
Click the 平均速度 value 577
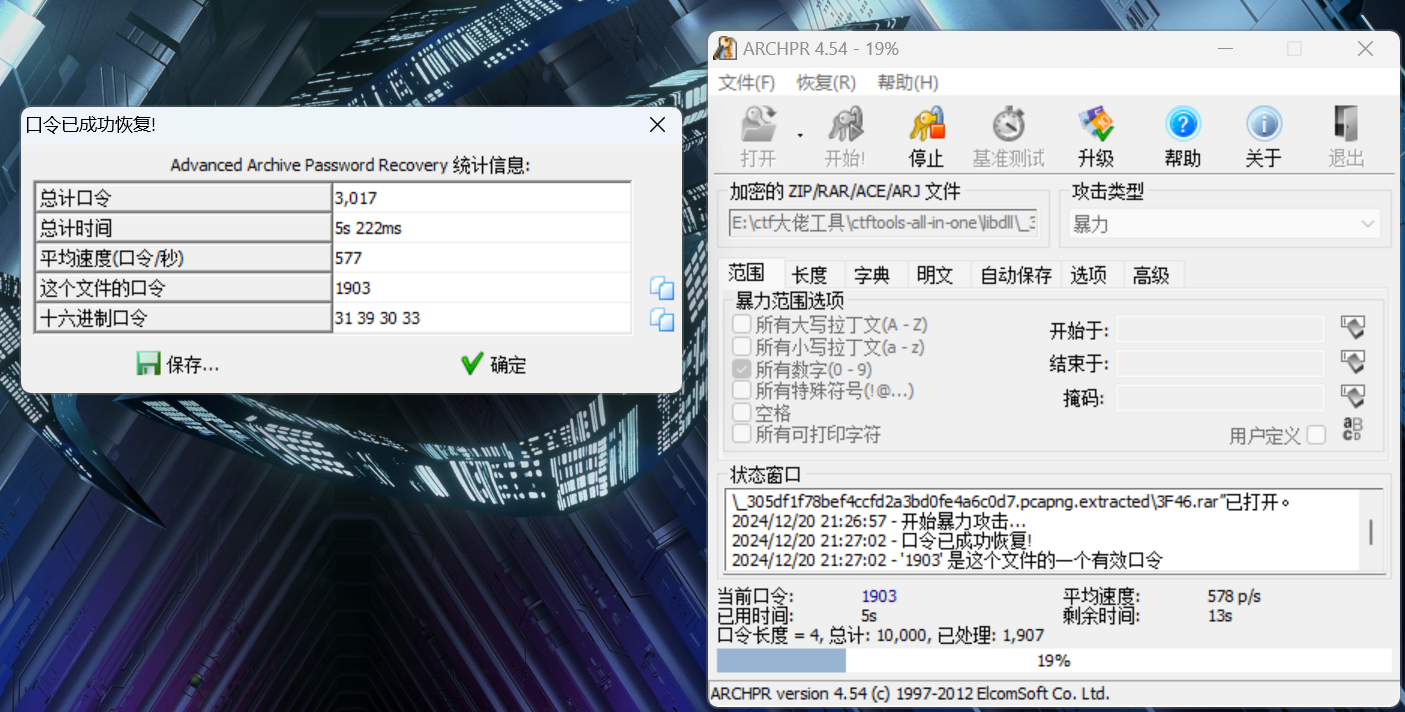coord(482,258)
